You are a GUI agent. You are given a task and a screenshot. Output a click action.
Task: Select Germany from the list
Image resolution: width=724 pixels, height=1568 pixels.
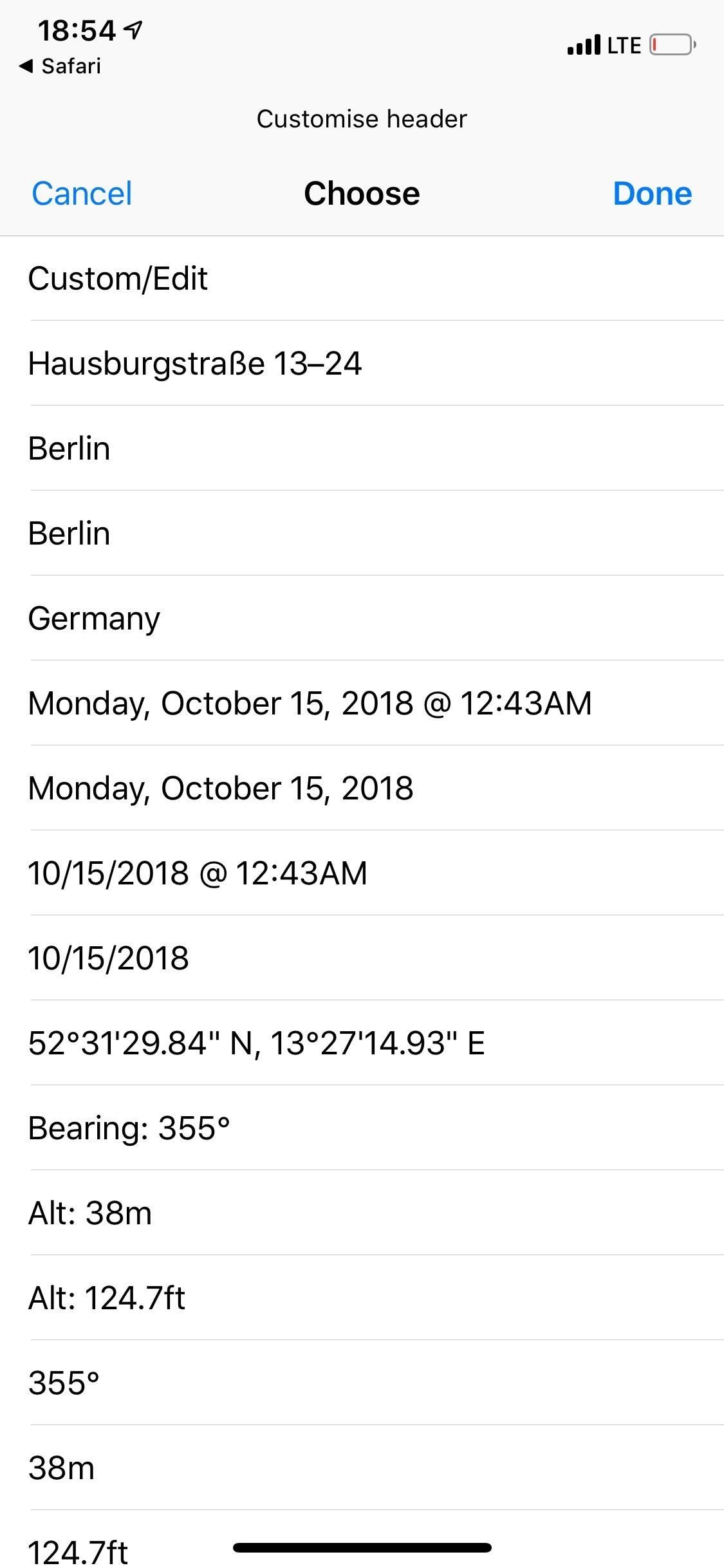94,619
